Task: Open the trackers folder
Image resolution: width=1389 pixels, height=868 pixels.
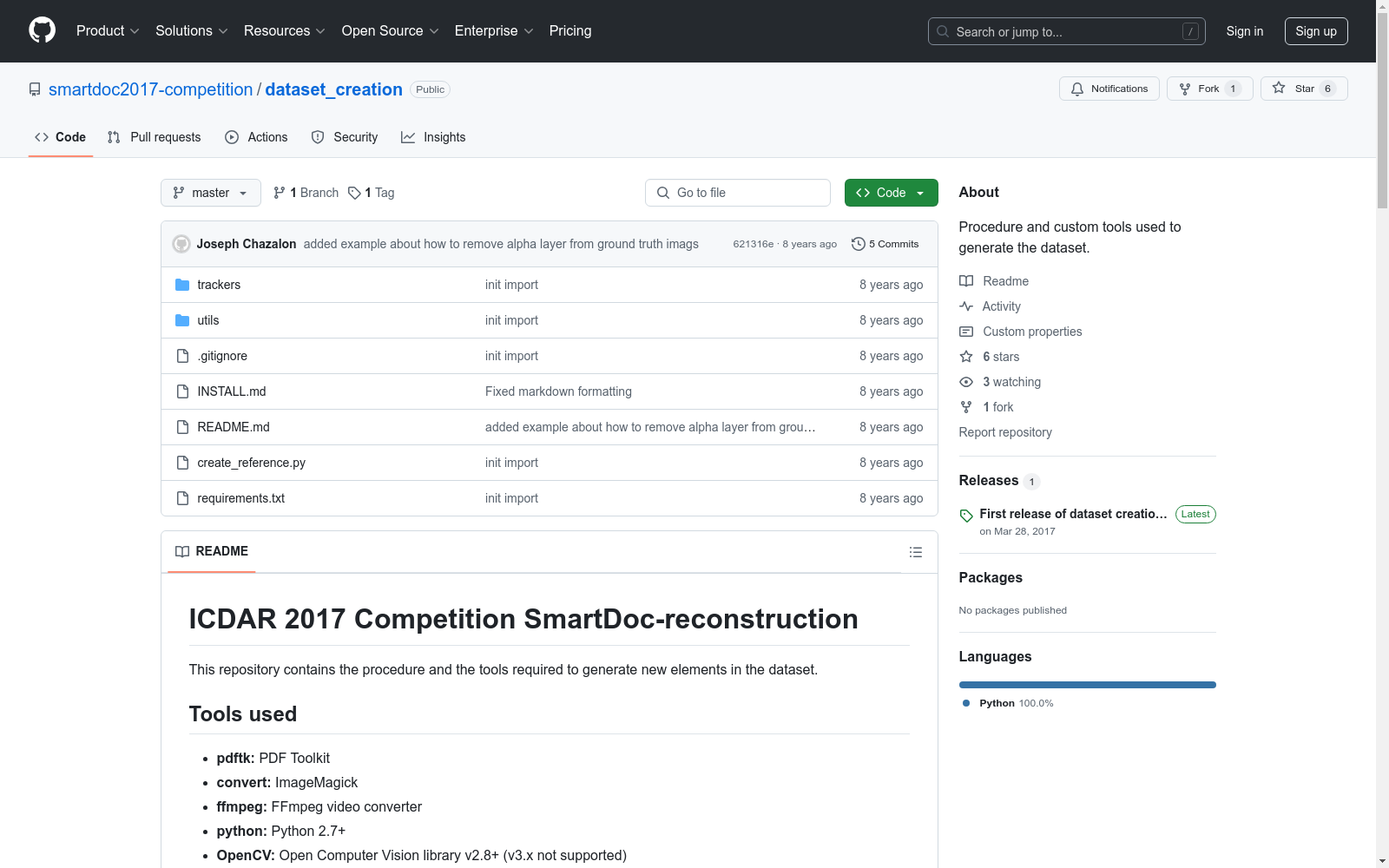Action: click(219, 285)
